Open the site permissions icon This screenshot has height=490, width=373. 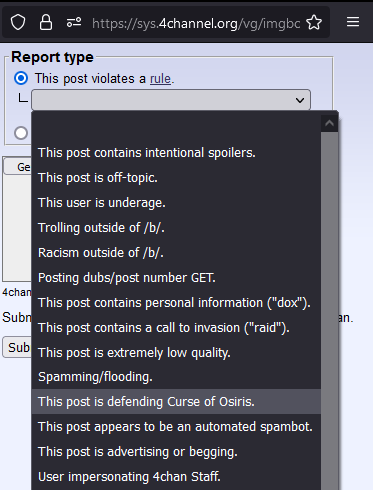pos(74,23)
